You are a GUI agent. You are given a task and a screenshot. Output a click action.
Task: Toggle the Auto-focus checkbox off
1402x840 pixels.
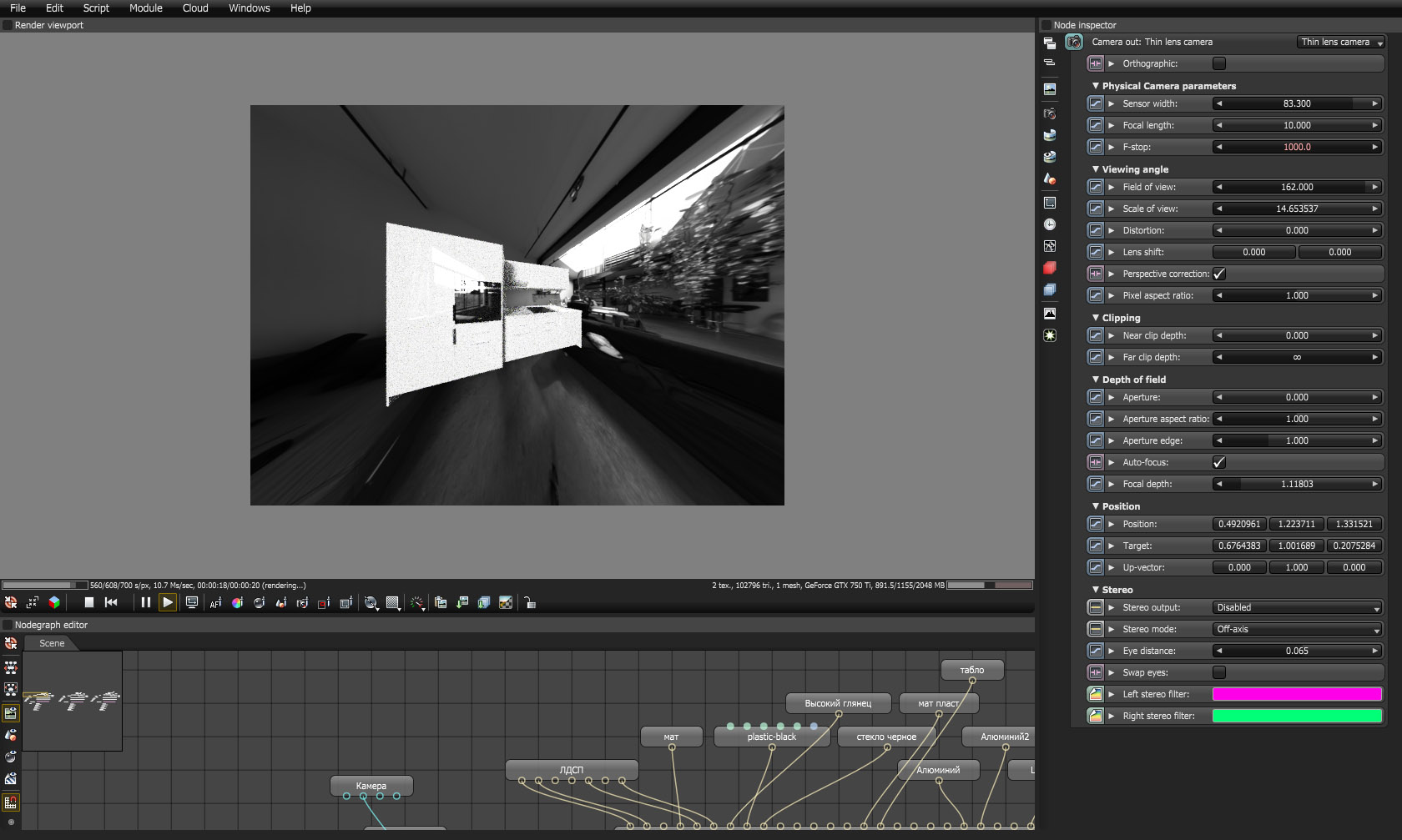click(1219, 462)
